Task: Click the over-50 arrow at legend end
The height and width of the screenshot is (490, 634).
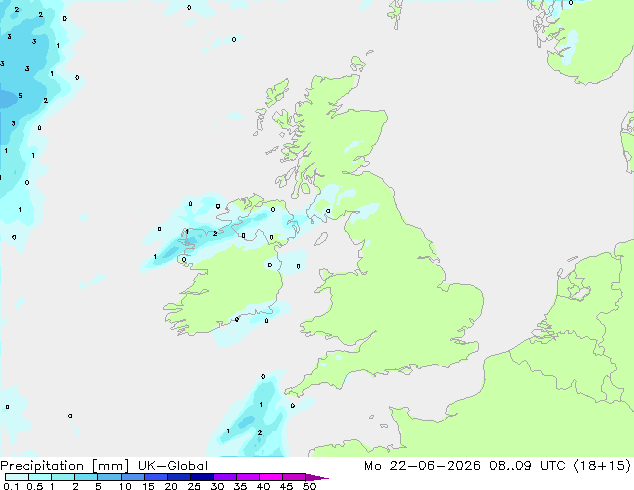Action: 317,478
